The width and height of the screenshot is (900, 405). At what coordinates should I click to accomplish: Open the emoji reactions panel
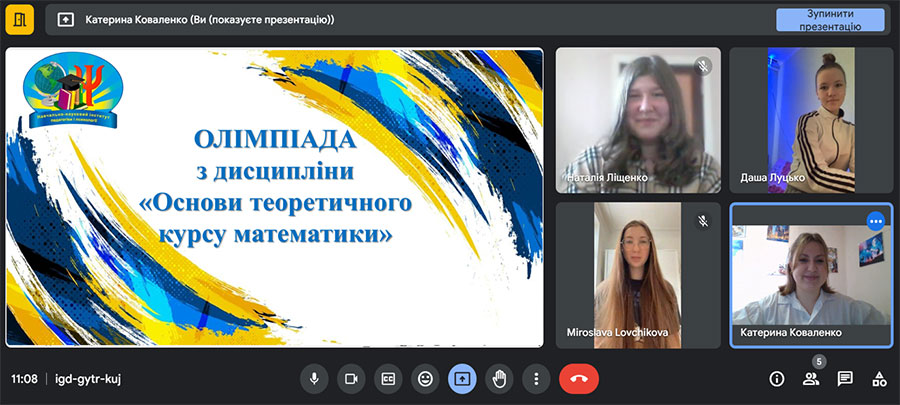[x=425, y=379]
